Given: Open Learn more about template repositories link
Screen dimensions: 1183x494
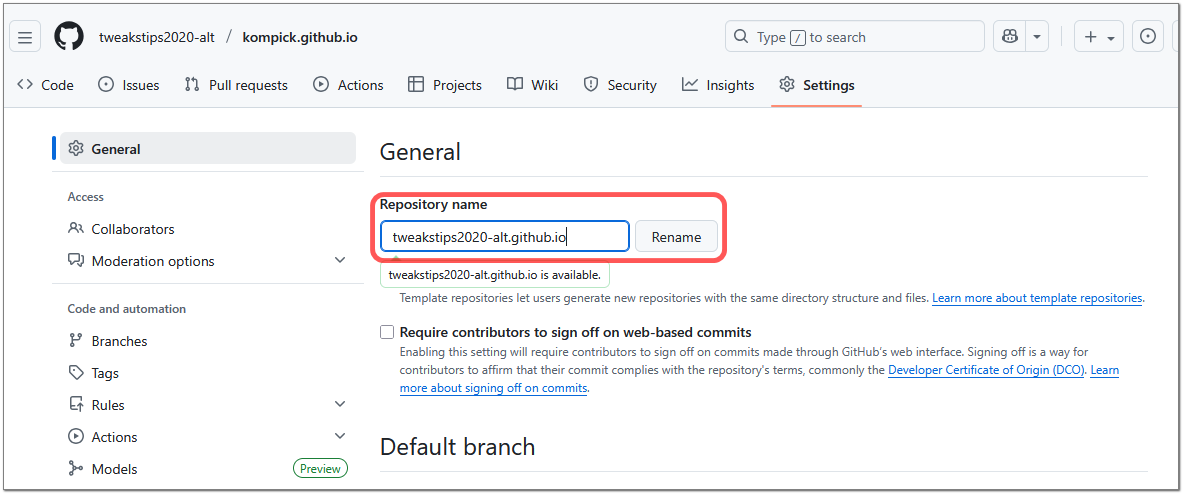Looking at the screenshot, I should (x=1037, y=298).
